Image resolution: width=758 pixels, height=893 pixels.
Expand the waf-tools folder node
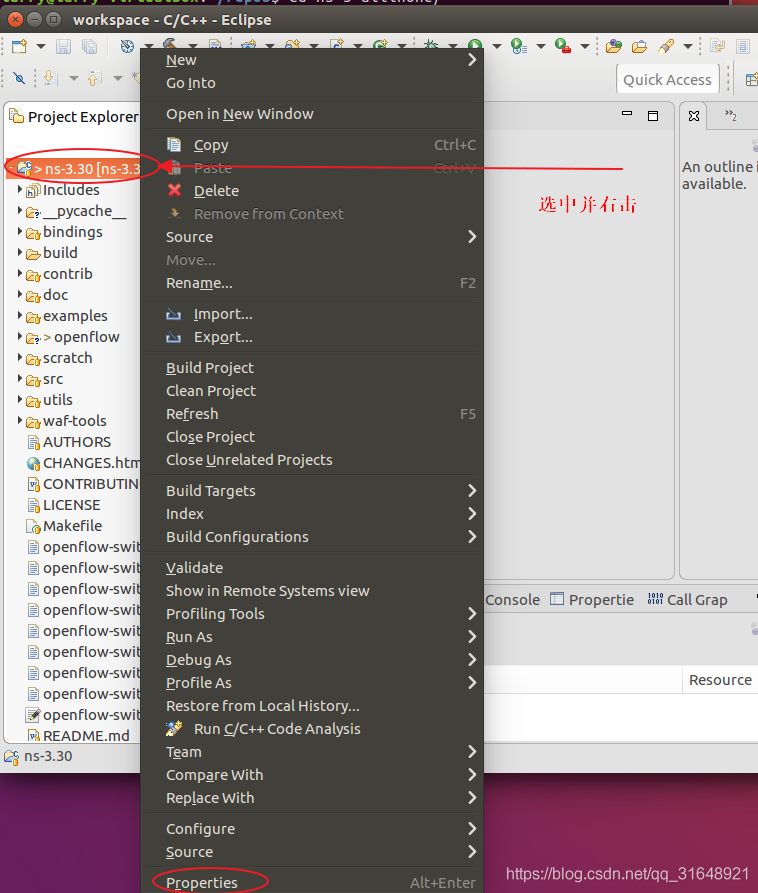(x=20, y=420)
